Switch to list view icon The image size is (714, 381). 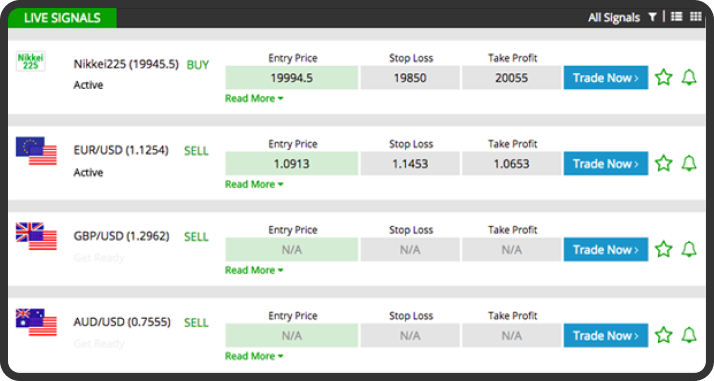point(677,17)
